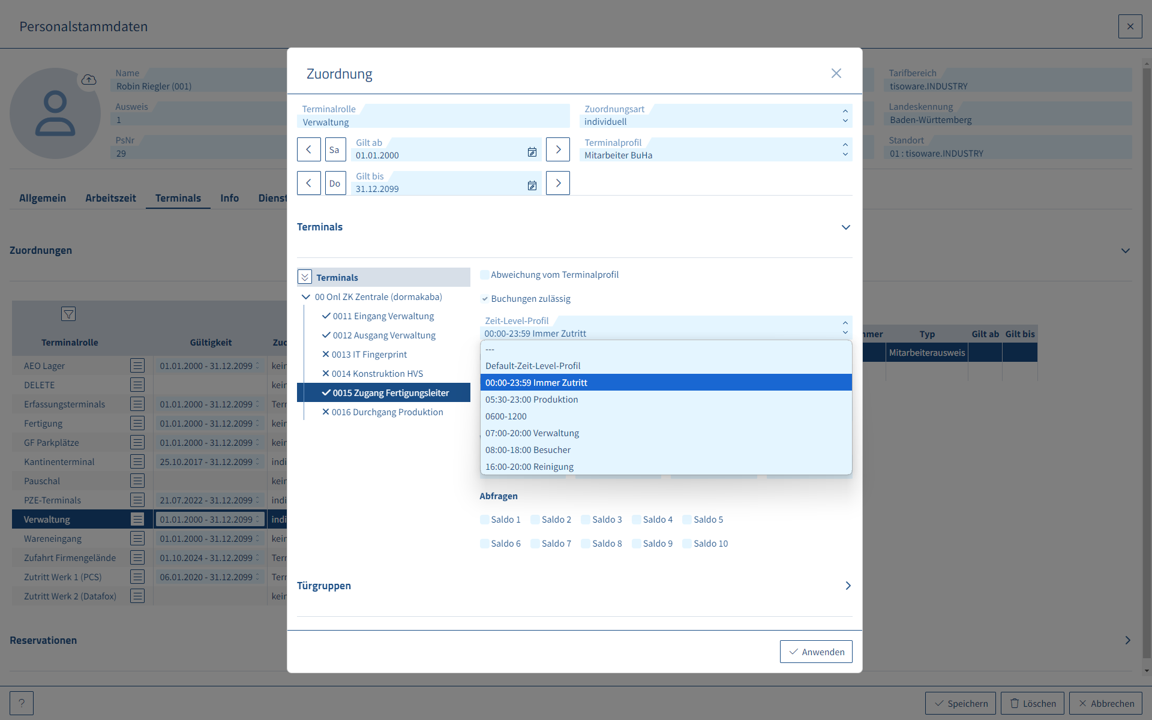
Task: Check the Saldo 5 checkbox
Action: coord(687,520)
